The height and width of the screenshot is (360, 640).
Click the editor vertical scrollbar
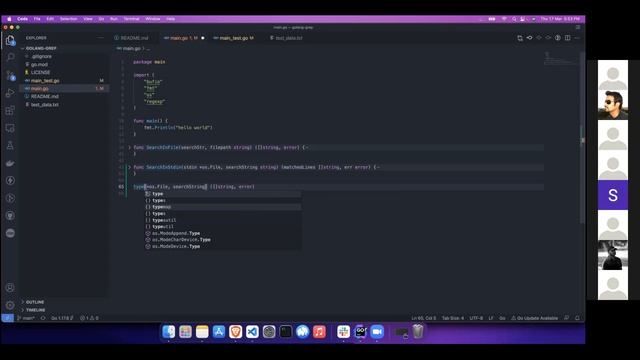tap(582, 139)
